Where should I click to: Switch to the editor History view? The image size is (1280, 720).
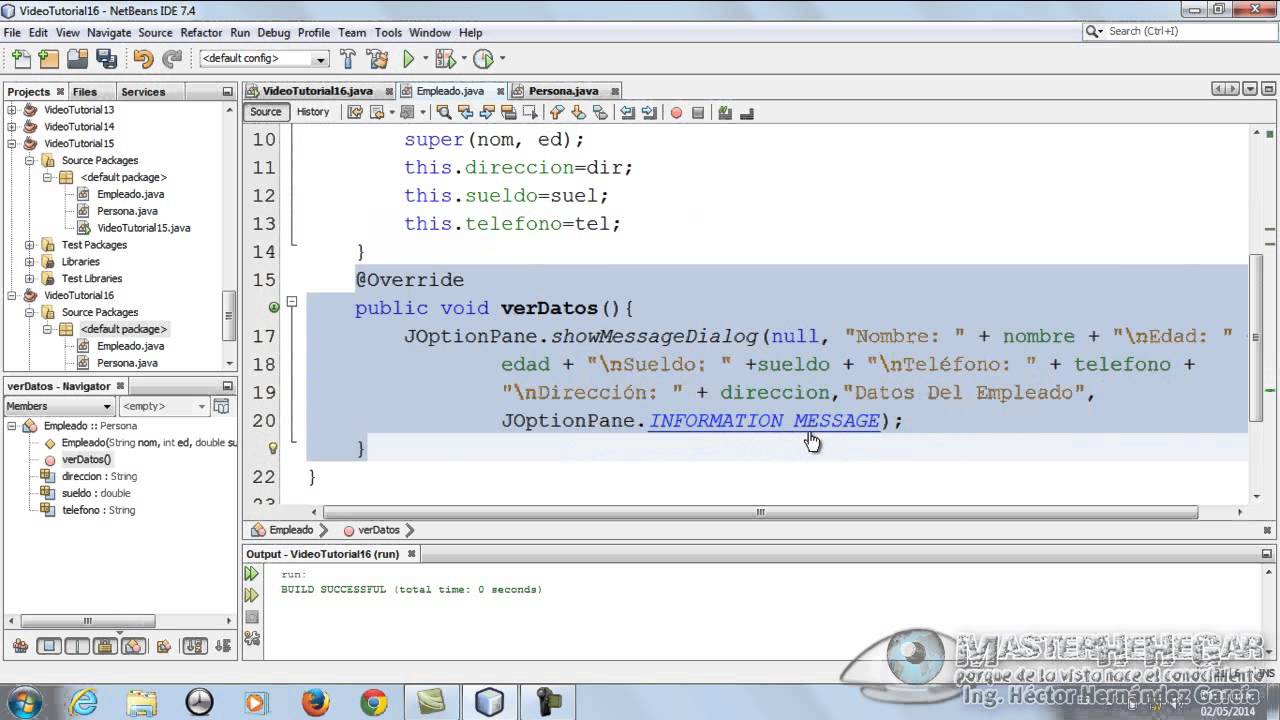313,112
